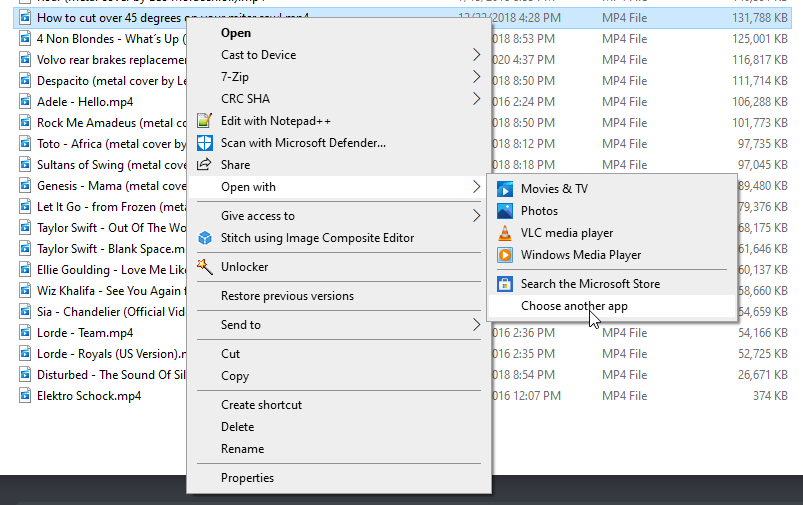This screenshot has width=803, height=505.
Task: Click the Microsoft Defender shield icon
Action: [x=205, y=143]
